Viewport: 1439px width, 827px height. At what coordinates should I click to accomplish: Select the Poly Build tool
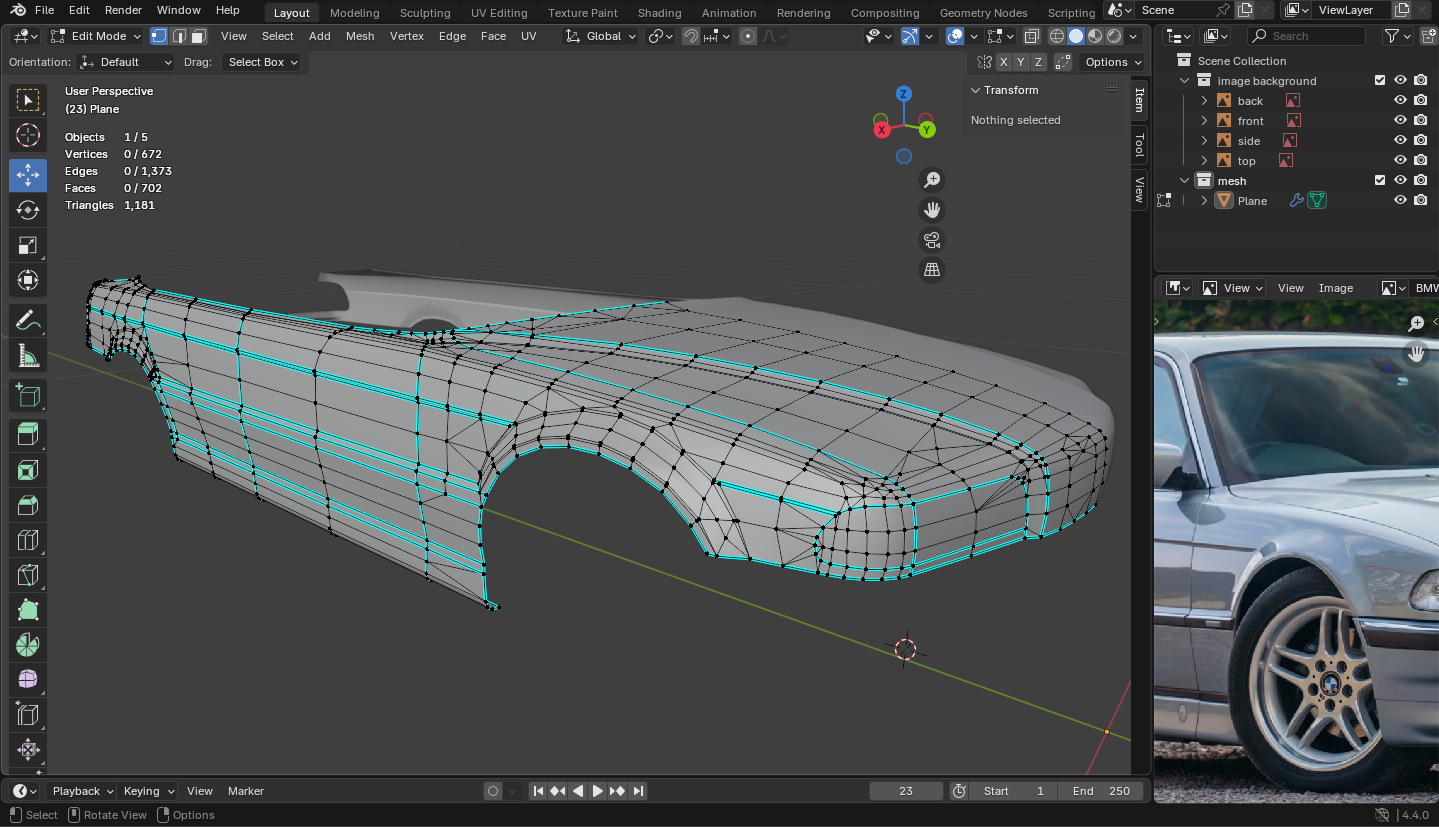28,610
